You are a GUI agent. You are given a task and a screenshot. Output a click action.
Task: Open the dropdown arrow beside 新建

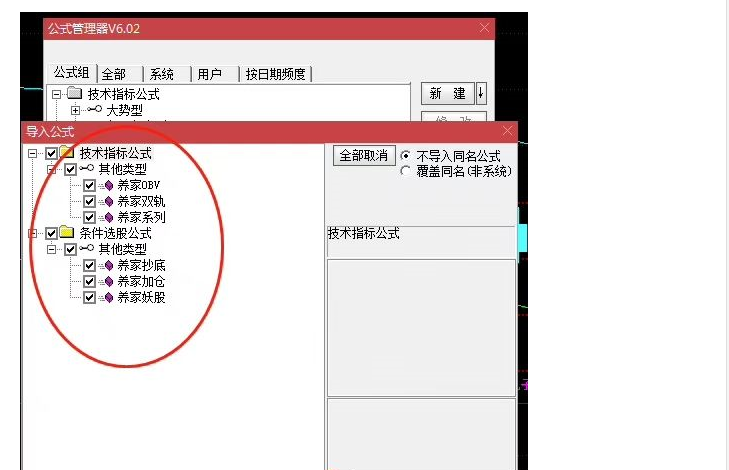tap(481, 93)
